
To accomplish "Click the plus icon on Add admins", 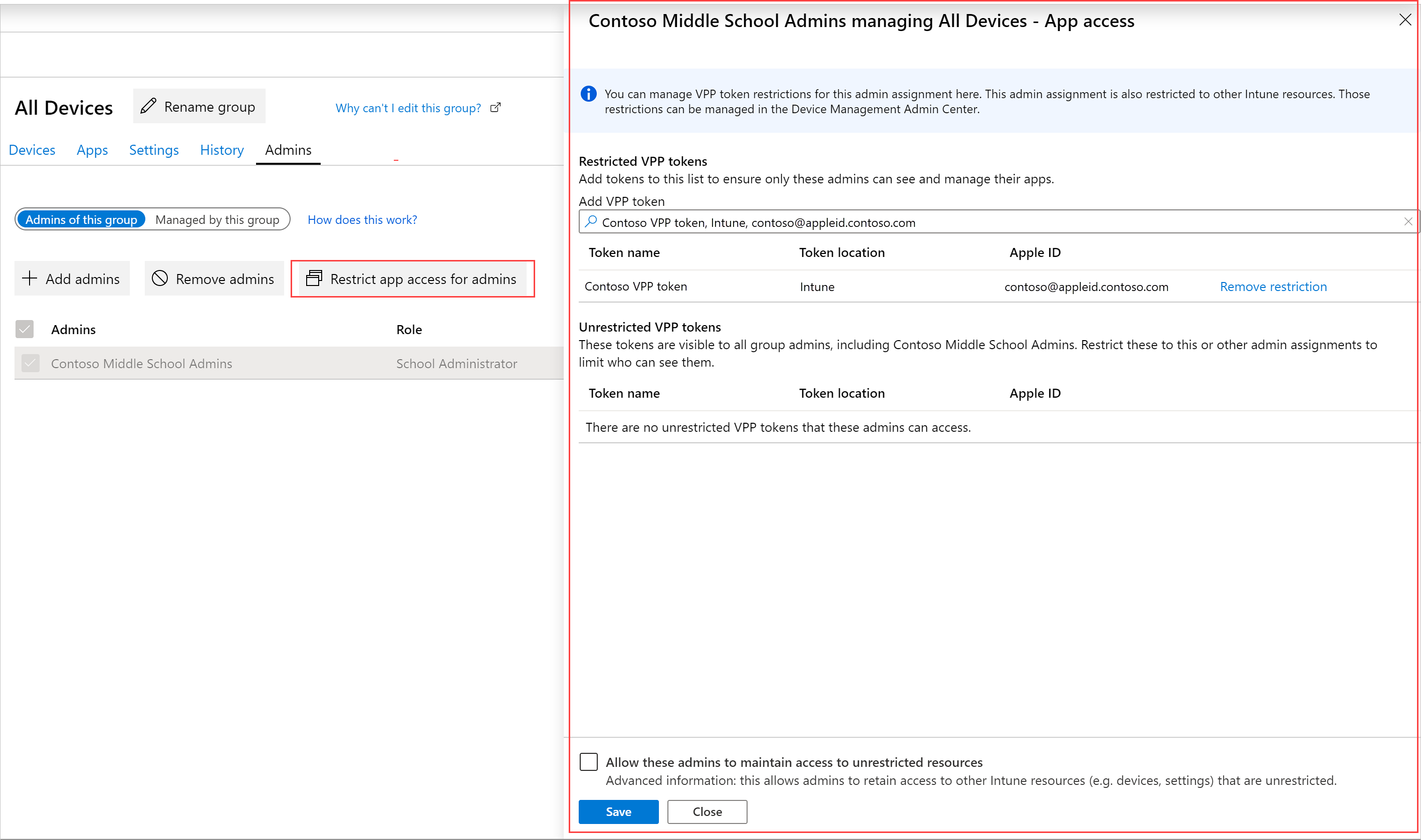I will 30,278.
